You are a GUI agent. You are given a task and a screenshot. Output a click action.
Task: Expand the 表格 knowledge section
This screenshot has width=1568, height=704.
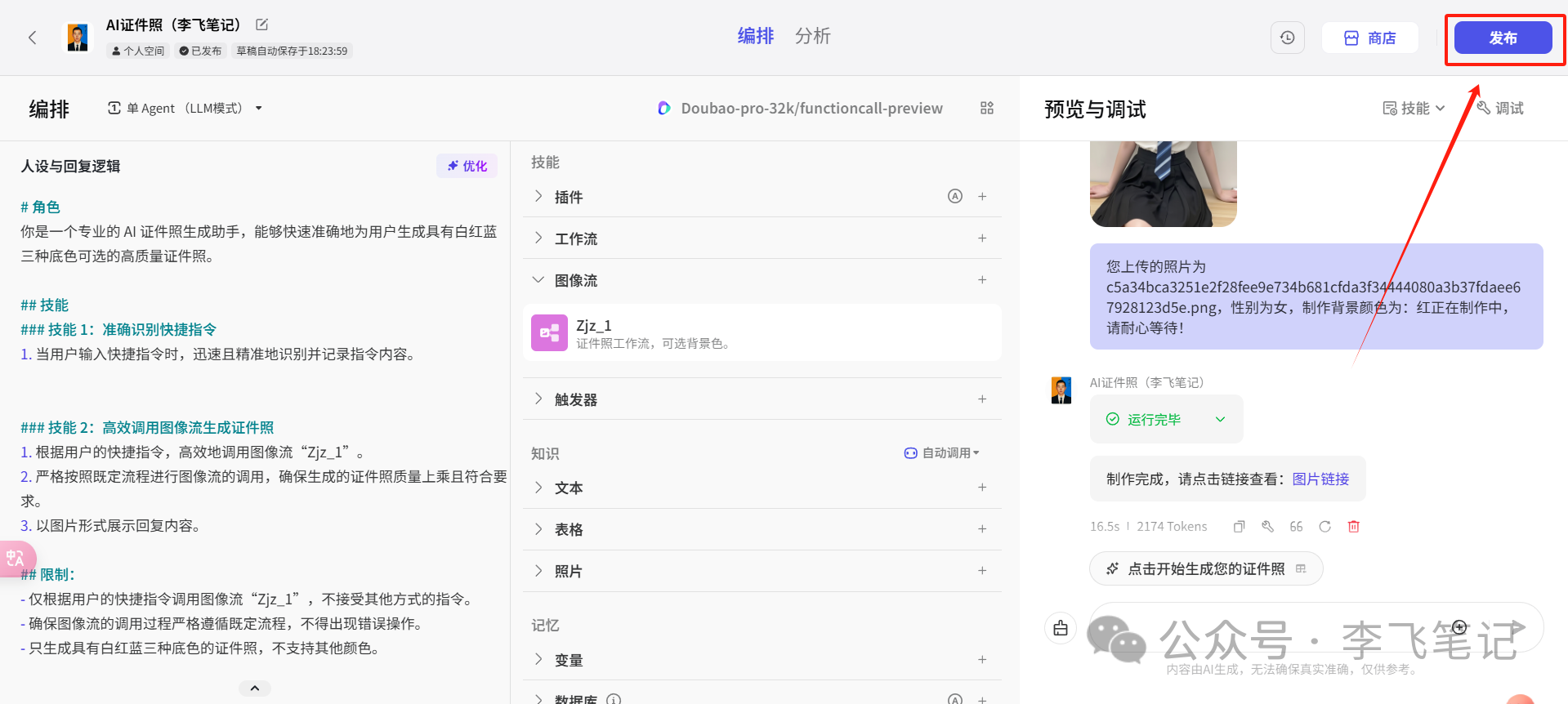click(x=539, y=528)
